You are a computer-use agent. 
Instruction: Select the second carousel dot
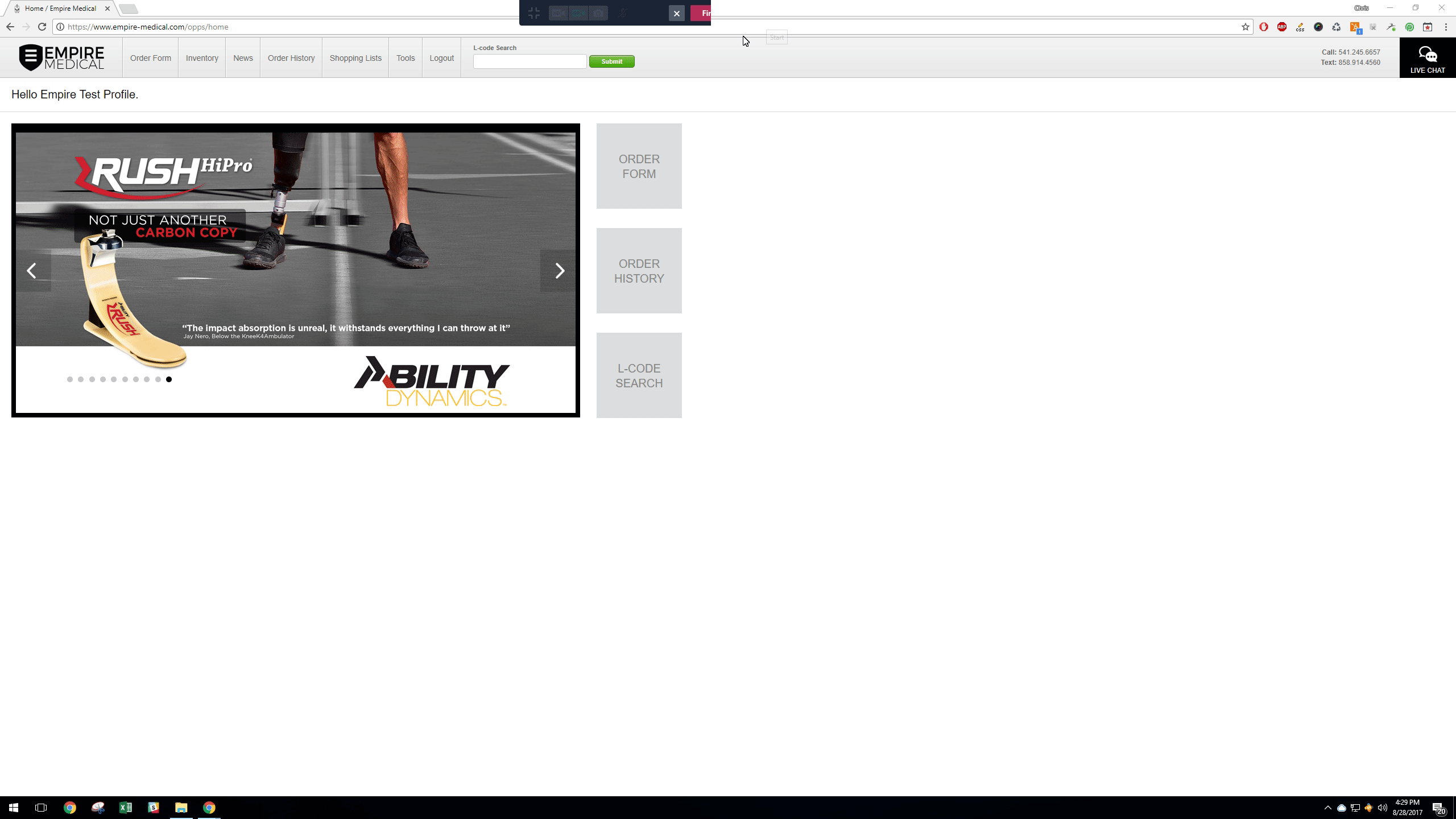pyautogui.click(x=81, y=379)
